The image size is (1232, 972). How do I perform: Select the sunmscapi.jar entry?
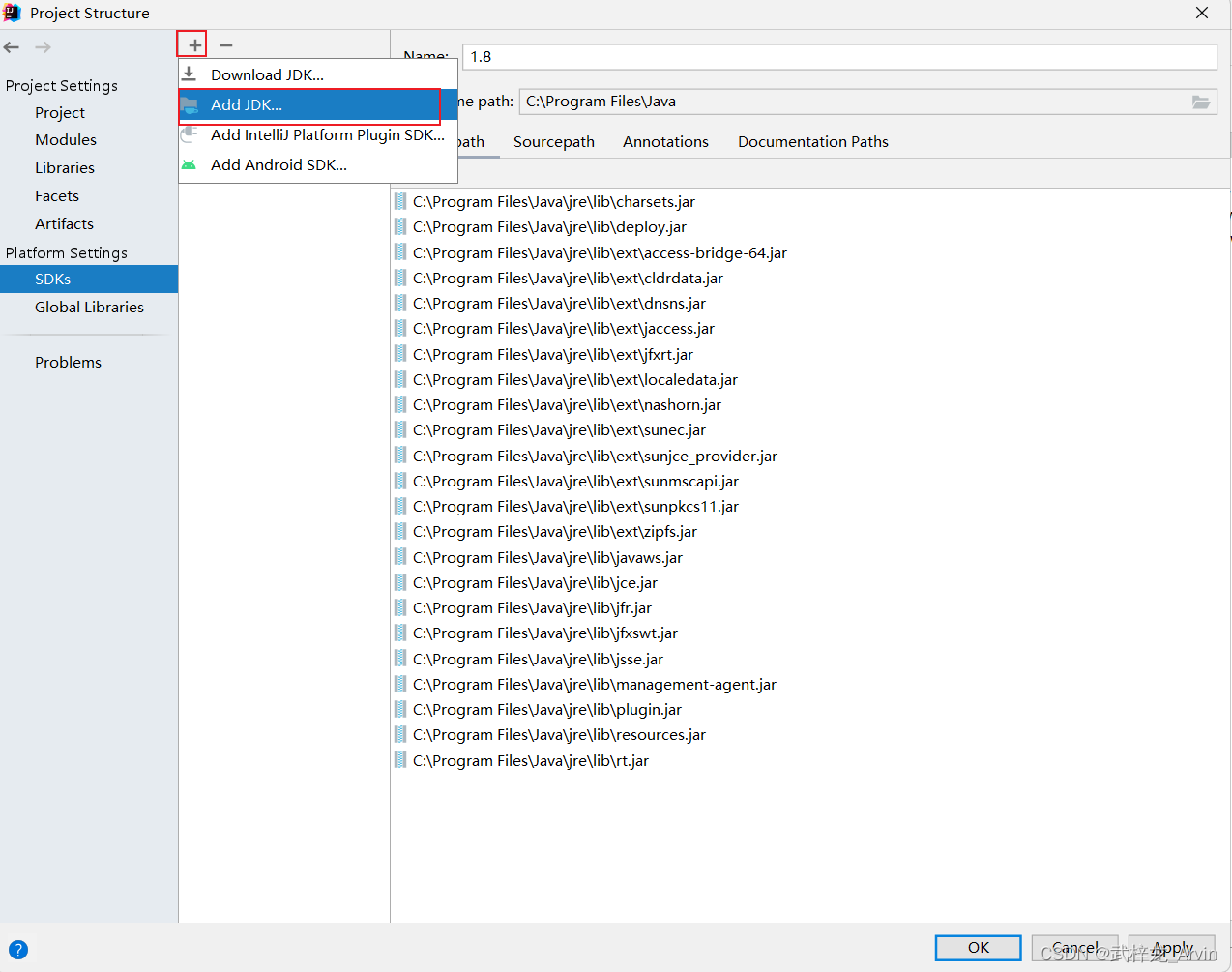tap(575, 481)
